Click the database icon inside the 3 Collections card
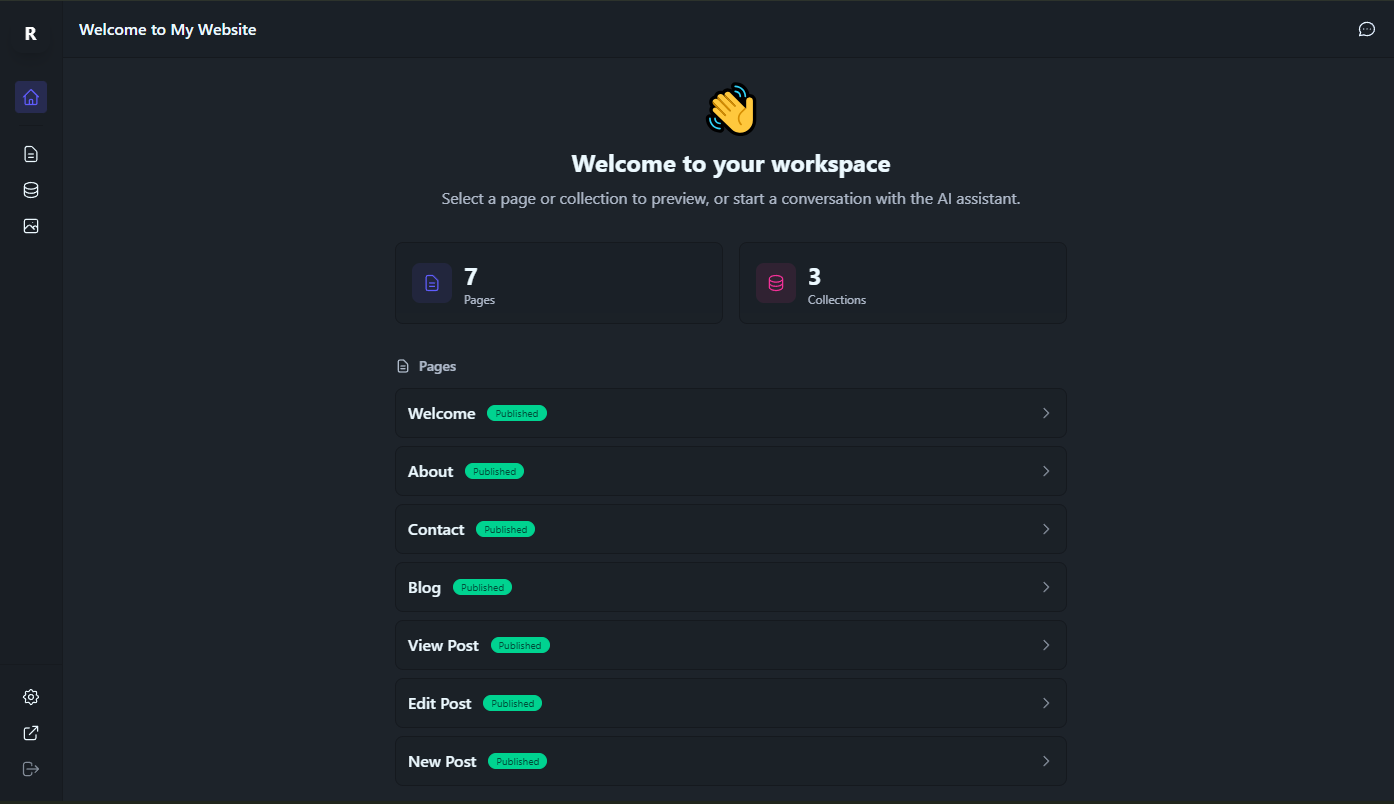The width and height of the screenshot is (1394, 804). click(x=775, y=283)
